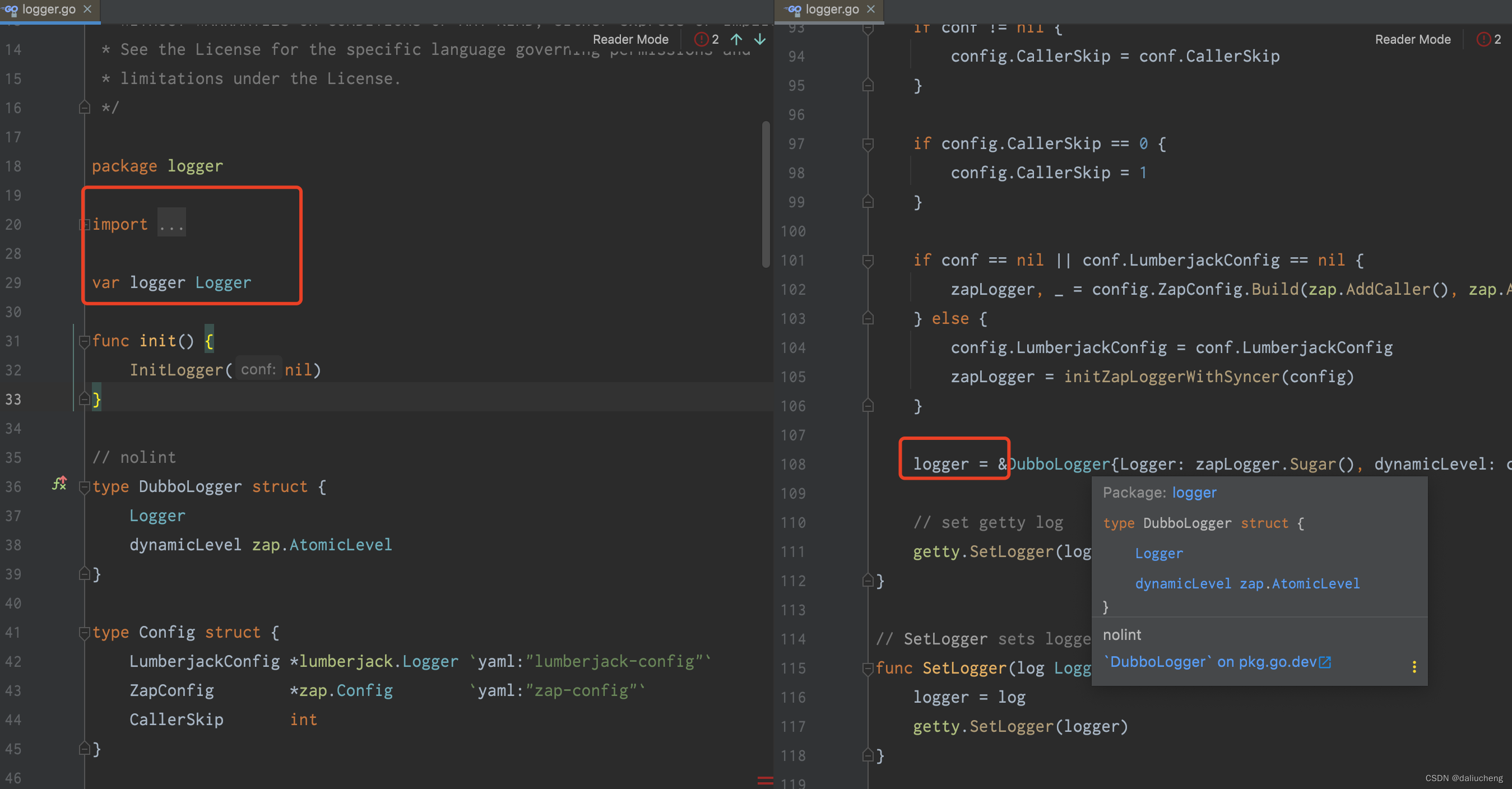
Task: Click 'logger = log' on line 116
Action: (x=970, y=697)
